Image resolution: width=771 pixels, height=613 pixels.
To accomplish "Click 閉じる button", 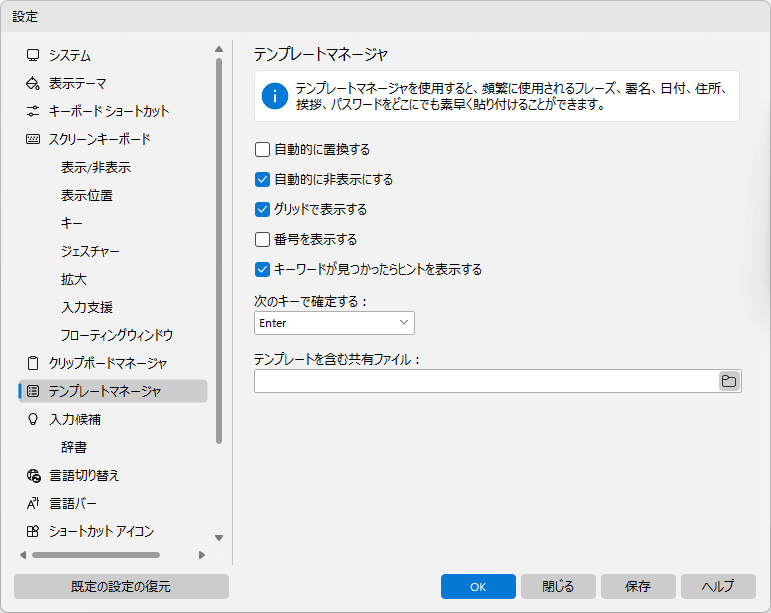I will 558,586.
